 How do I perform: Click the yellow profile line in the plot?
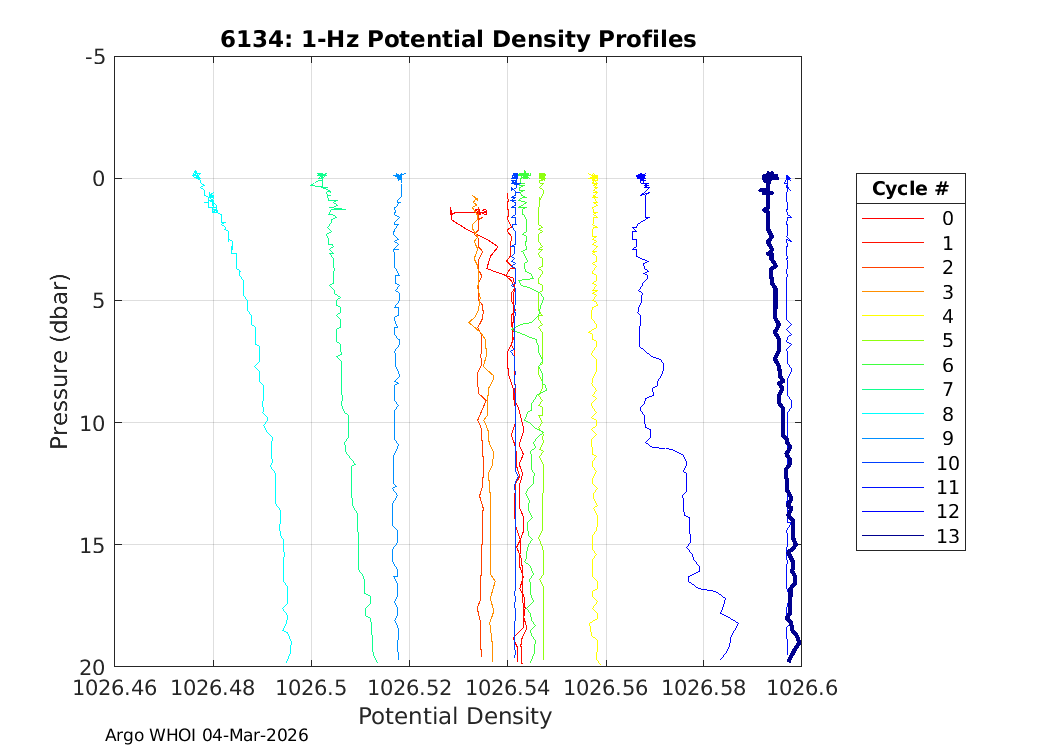pyautogui.click(x=594, y=400)
